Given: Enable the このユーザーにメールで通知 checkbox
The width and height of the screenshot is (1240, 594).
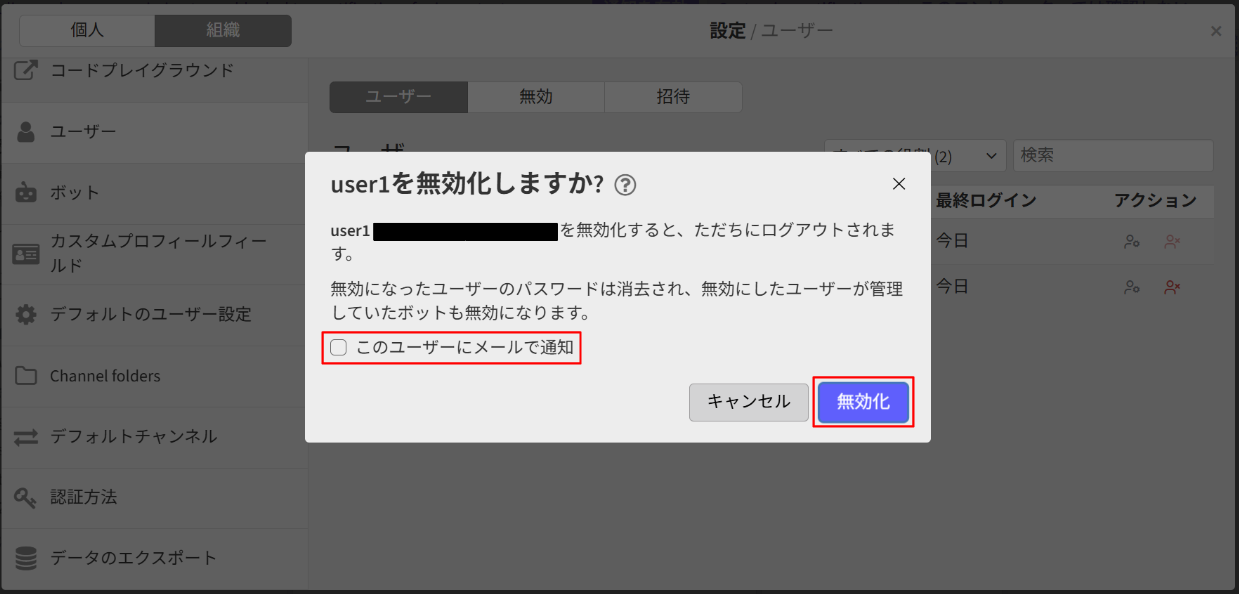Looking at the screenshot, I should [x=338, y=348].
